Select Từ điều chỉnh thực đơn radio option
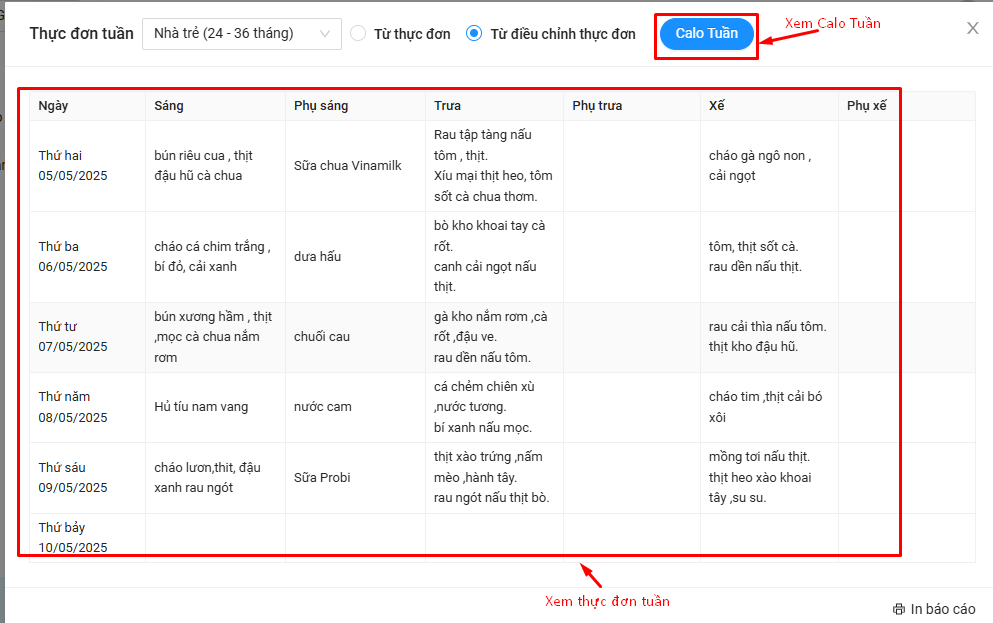This screenshot has height=623, width=993. (474, 34)
